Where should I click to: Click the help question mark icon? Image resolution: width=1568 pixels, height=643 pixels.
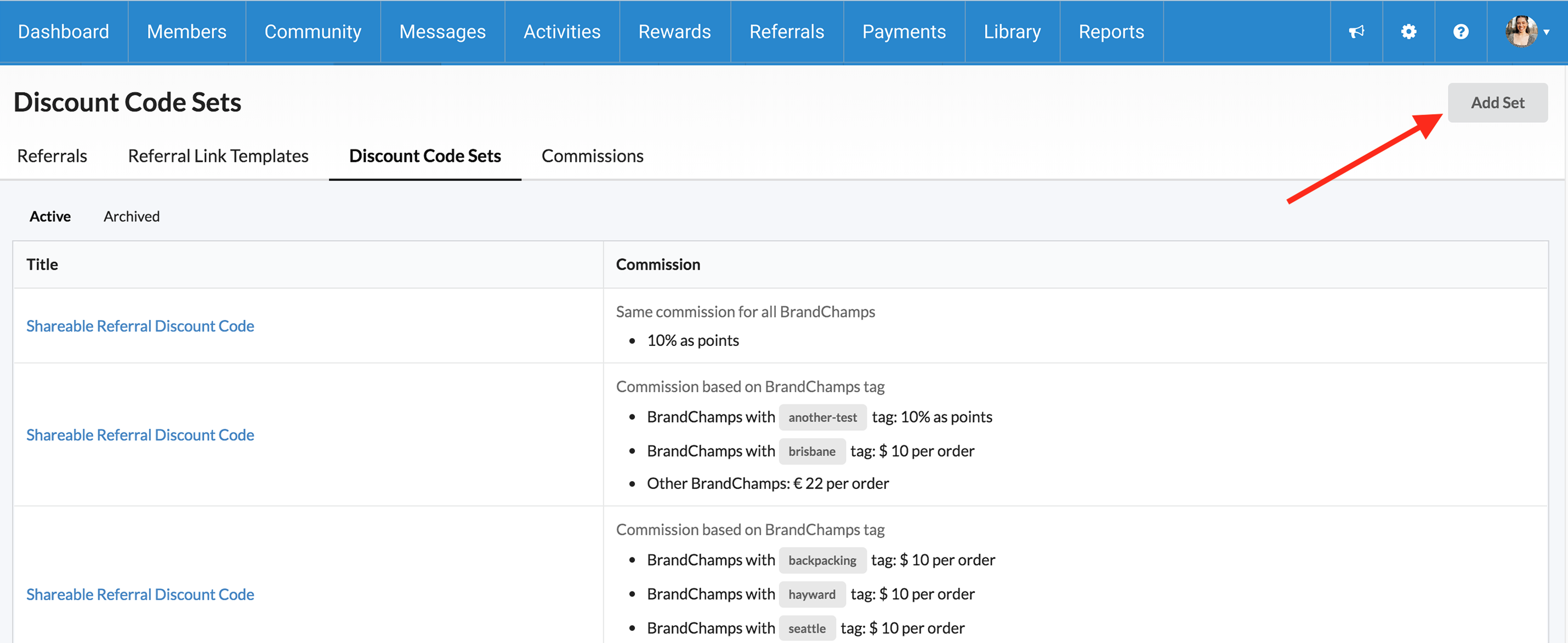coord(1460,32)
